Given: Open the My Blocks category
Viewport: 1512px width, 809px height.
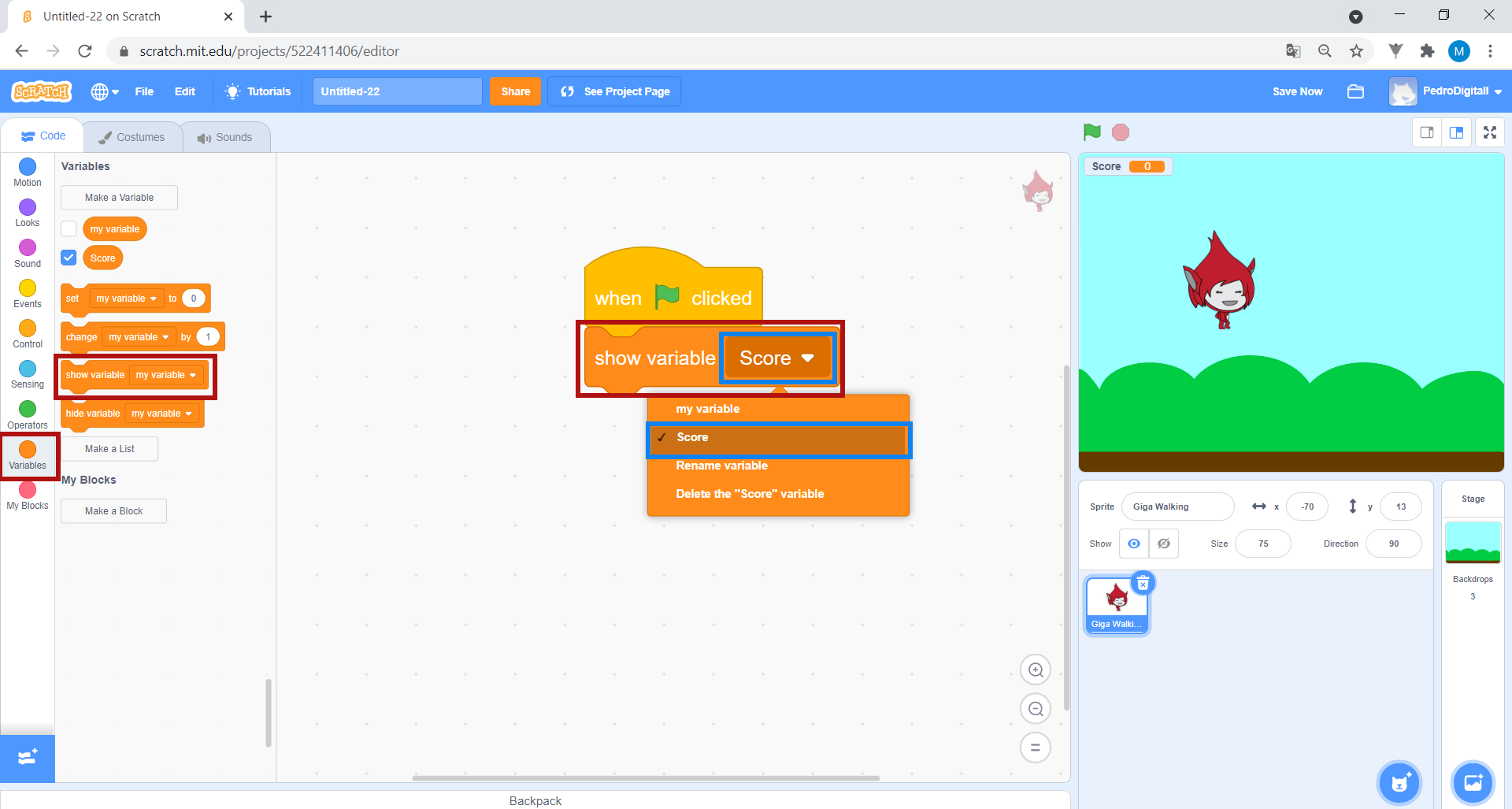Looking at the screenshot, I should [28, 495].
